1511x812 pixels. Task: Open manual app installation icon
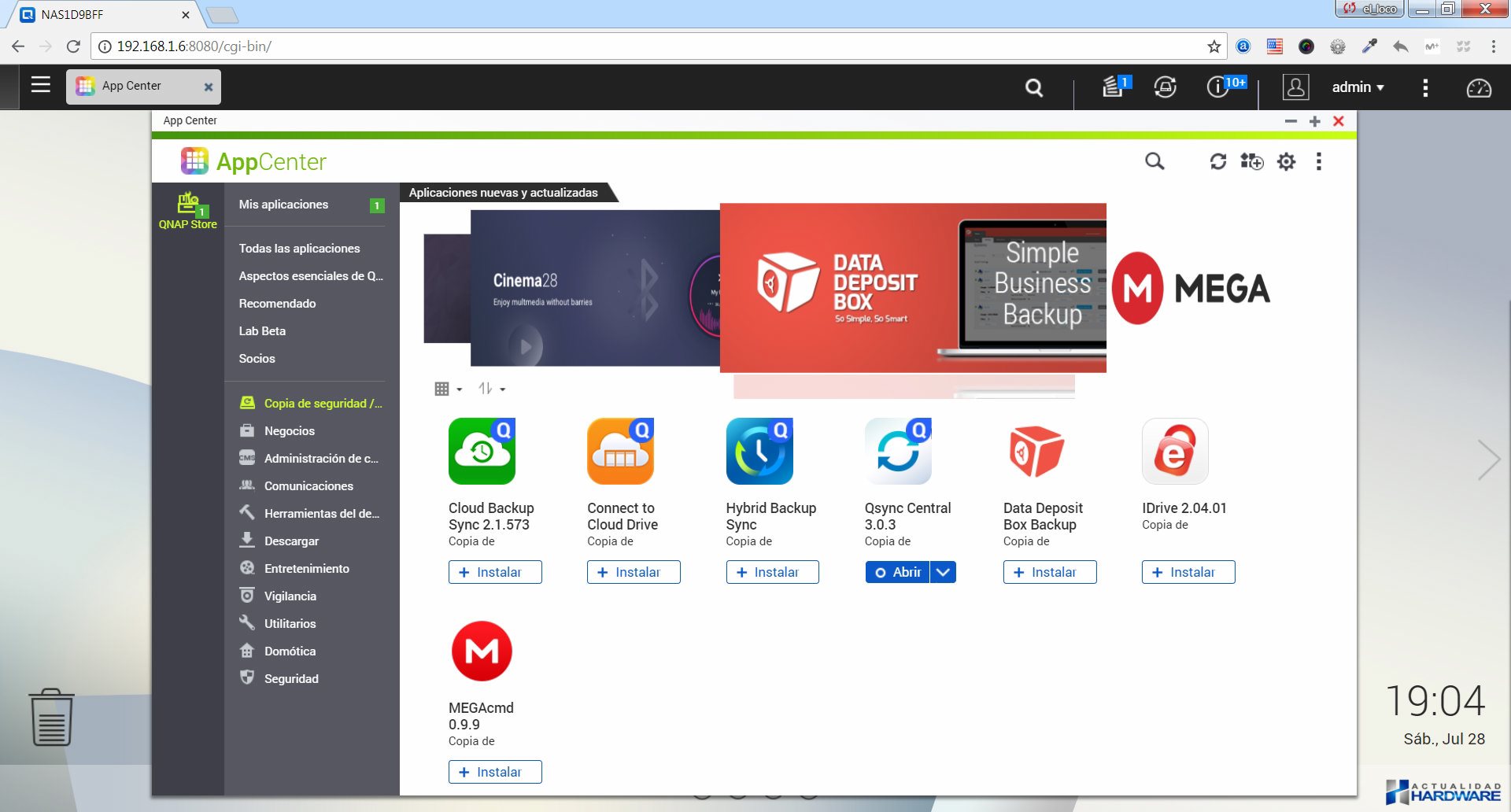click(x=1251, y=161)
